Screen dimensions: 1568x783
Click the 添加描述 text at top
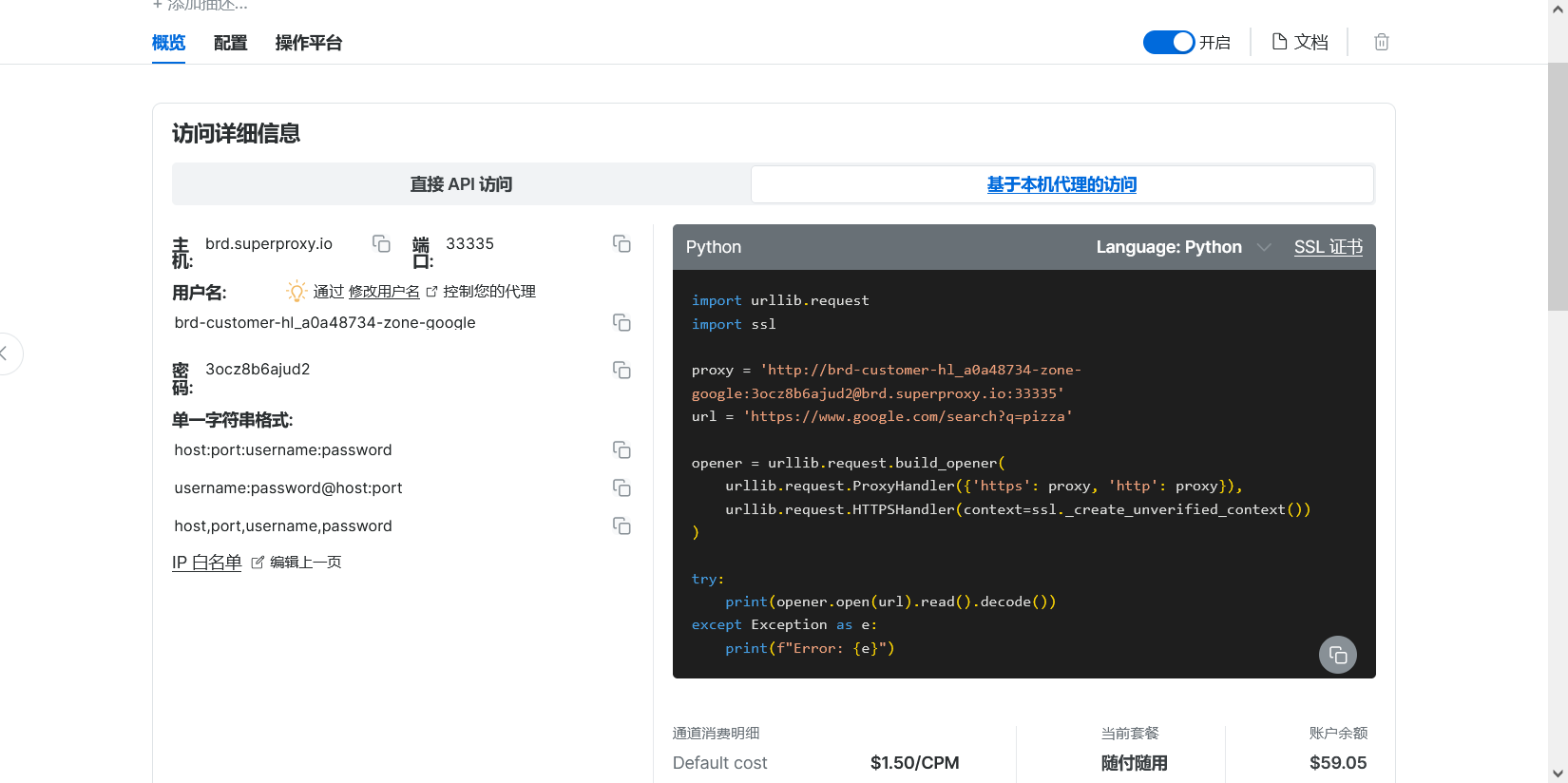[201, 5]
